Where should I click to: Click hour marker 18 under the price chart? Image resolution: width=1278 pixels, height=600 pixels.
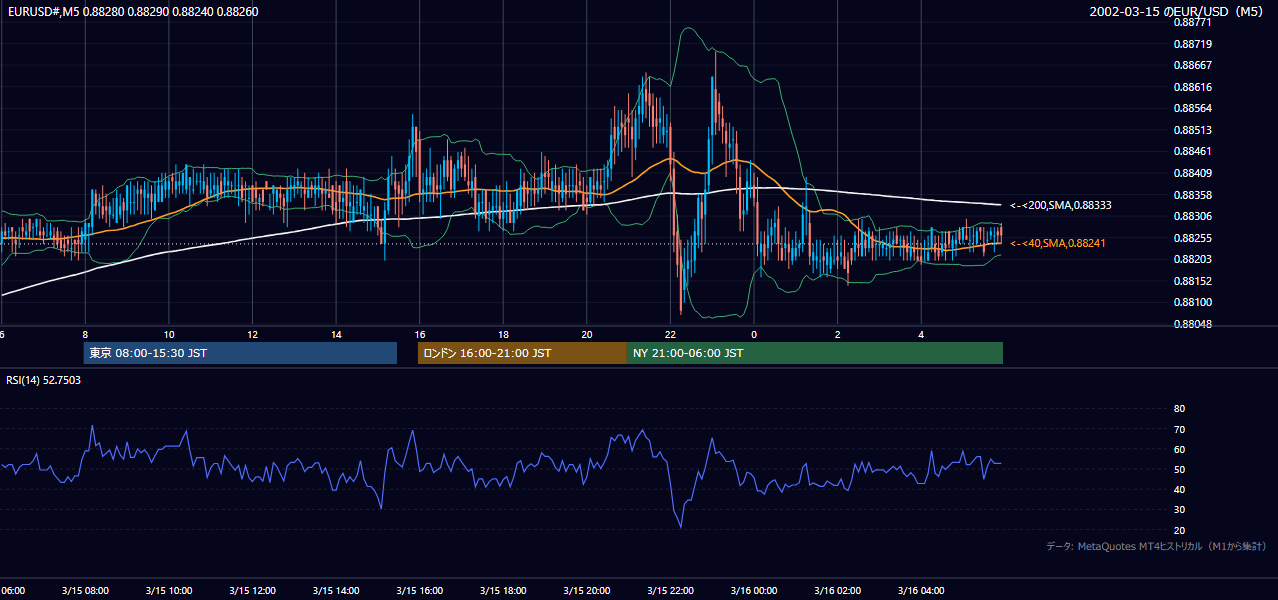coord(503,335)
